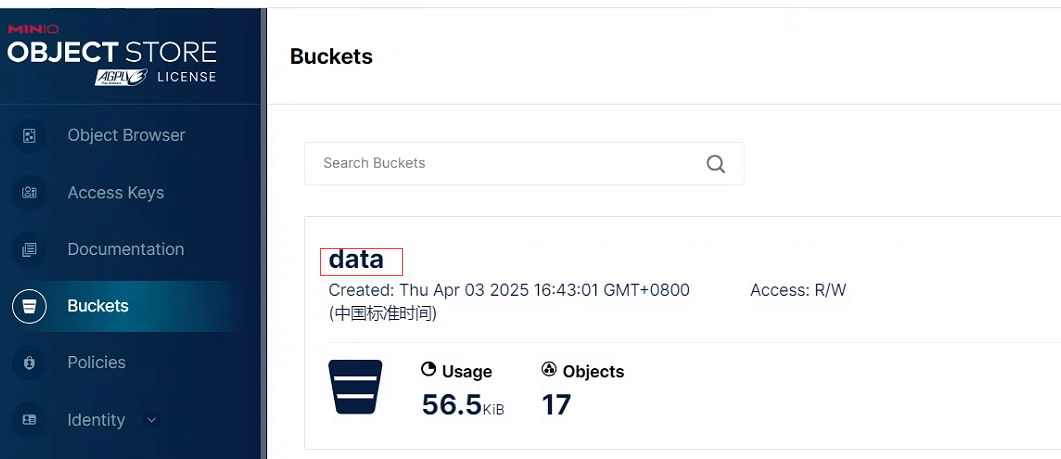Select the Buckets text label in the sidebar
This screenshot has width=1061, height=459.
click(x=98, y=307)
